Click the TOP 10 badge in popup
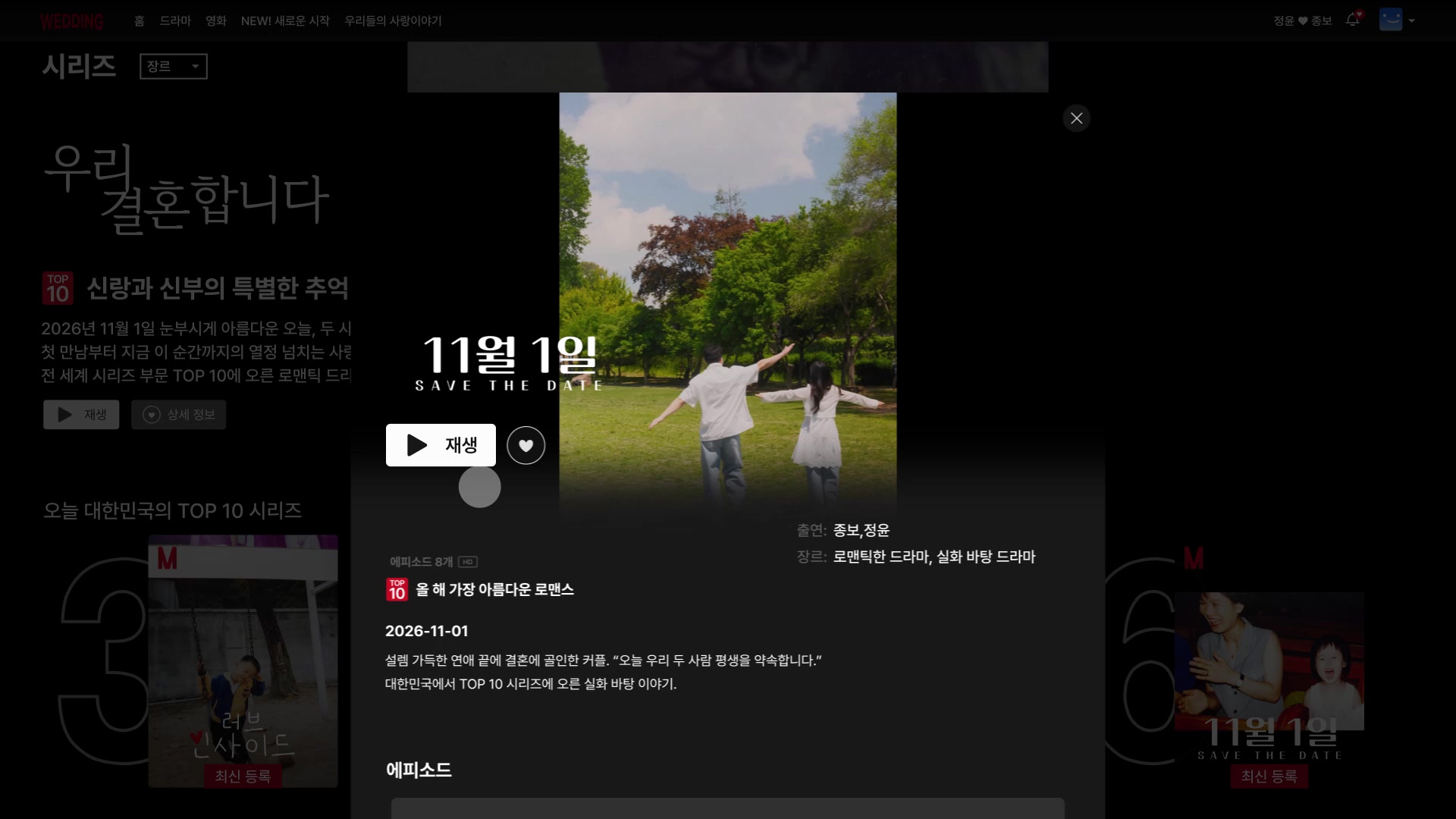1456x819 pixels. tap(397, 590)
